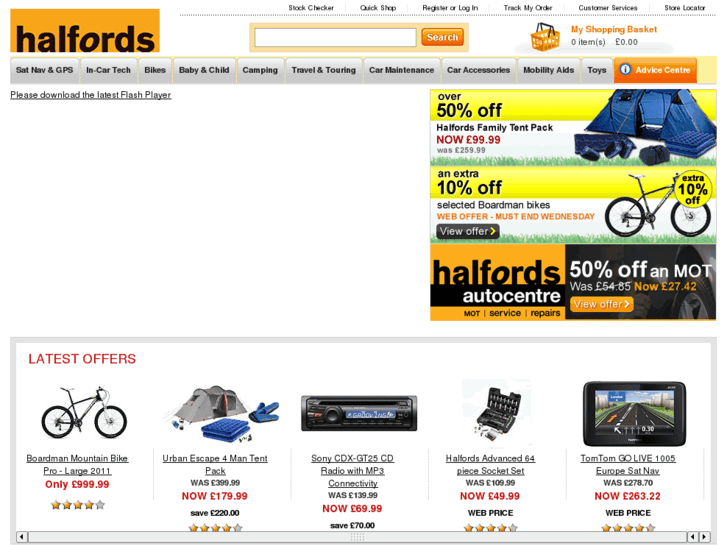Screen dimensions: 727x545
Task: Click left arrow of offers scrollbar
Action: [x=22, y=537]
